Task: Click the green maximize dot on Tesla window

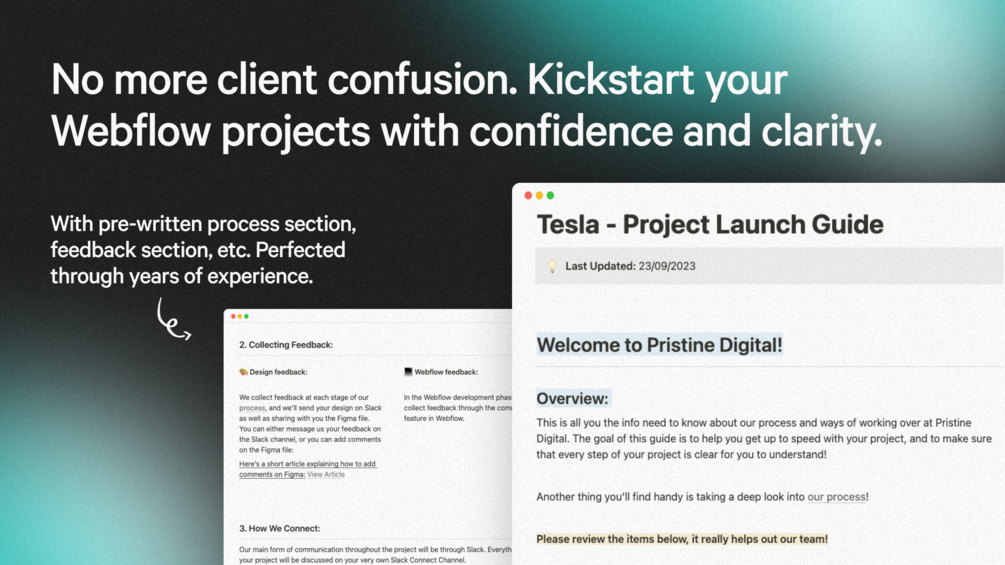Action: click(550, 195)
